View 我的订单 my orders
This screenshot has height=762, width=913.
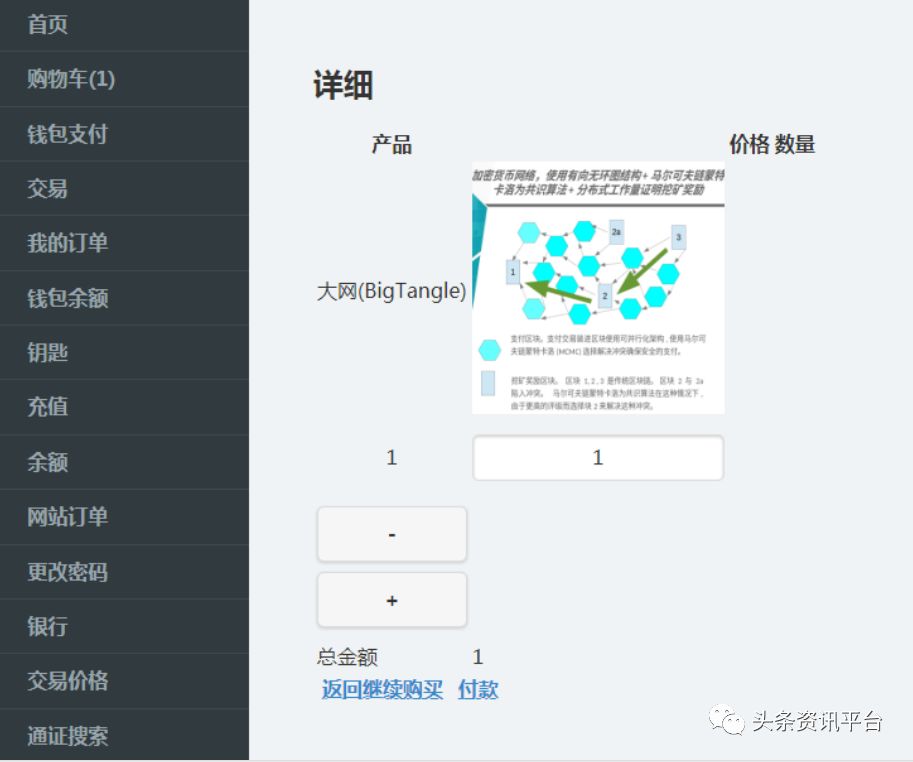point(67,243)
